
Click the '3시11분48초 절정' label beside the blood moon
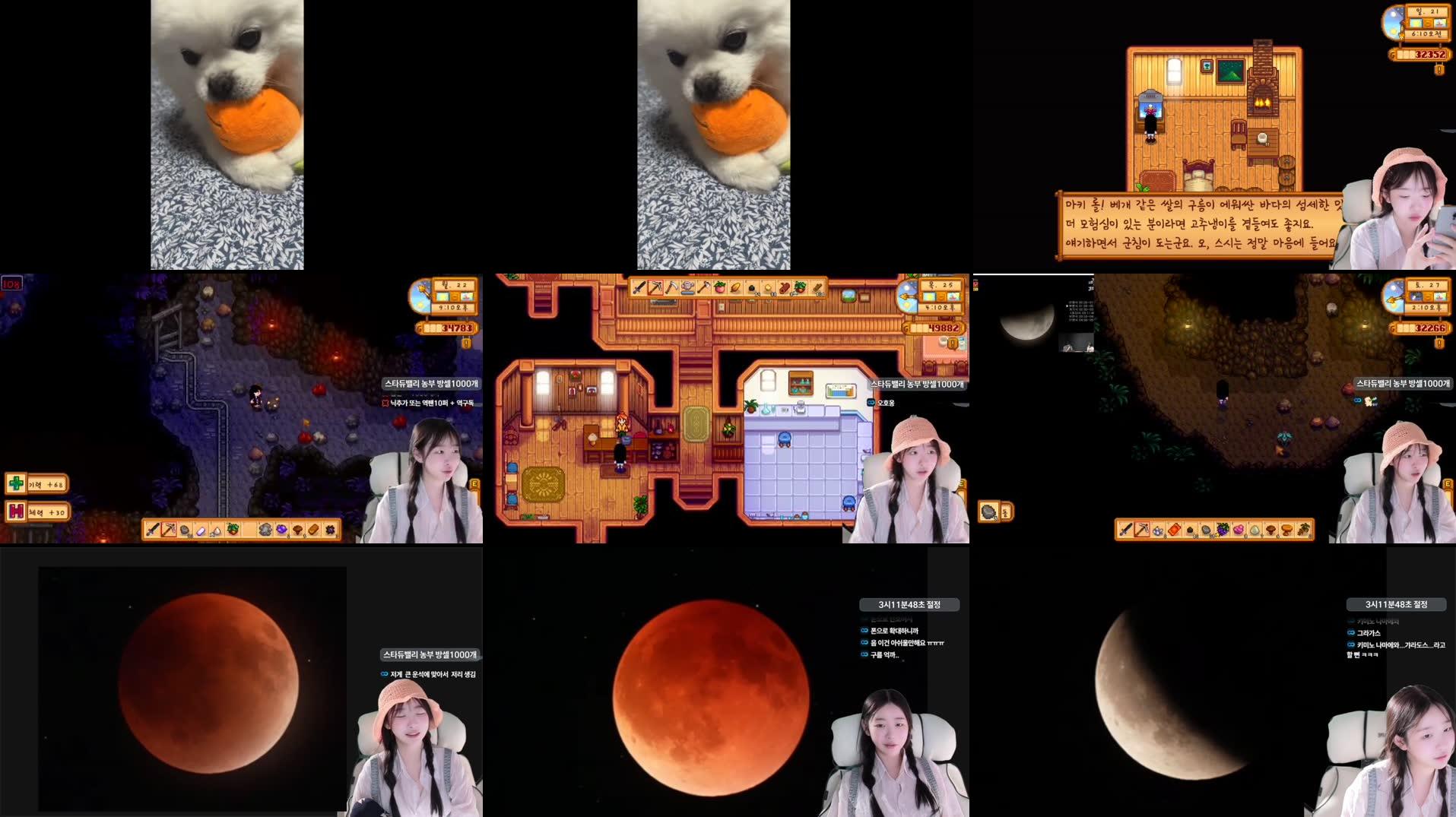tap(909, 605)
